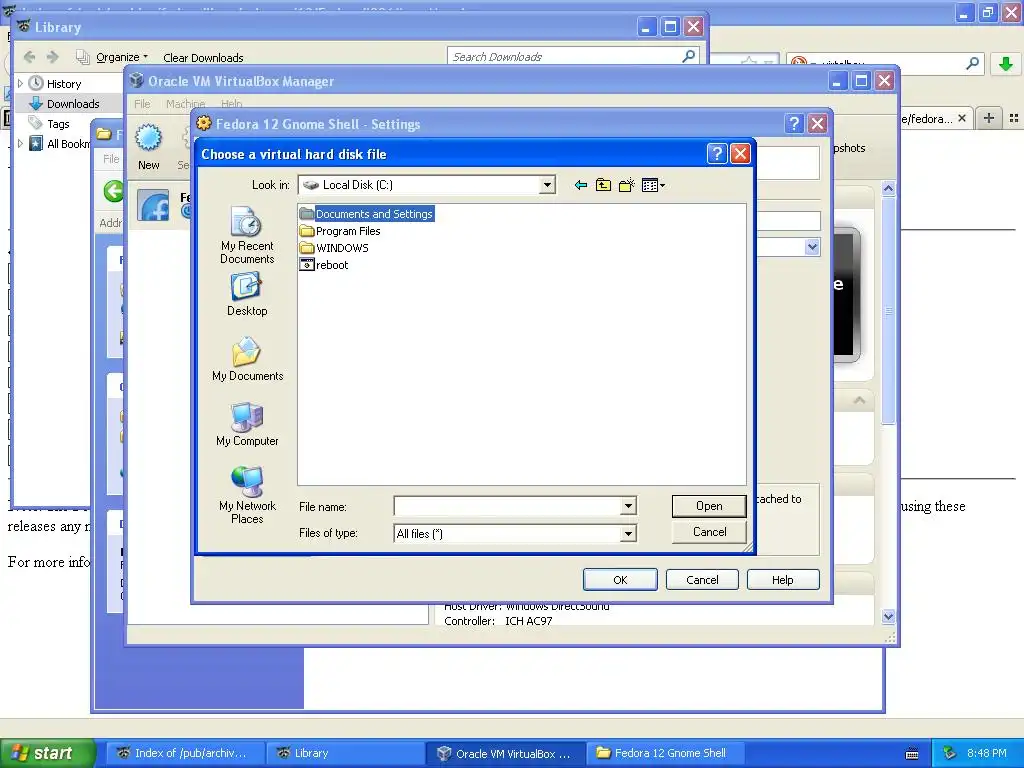Open the Help menu in VirtualBox Manager

231,104
